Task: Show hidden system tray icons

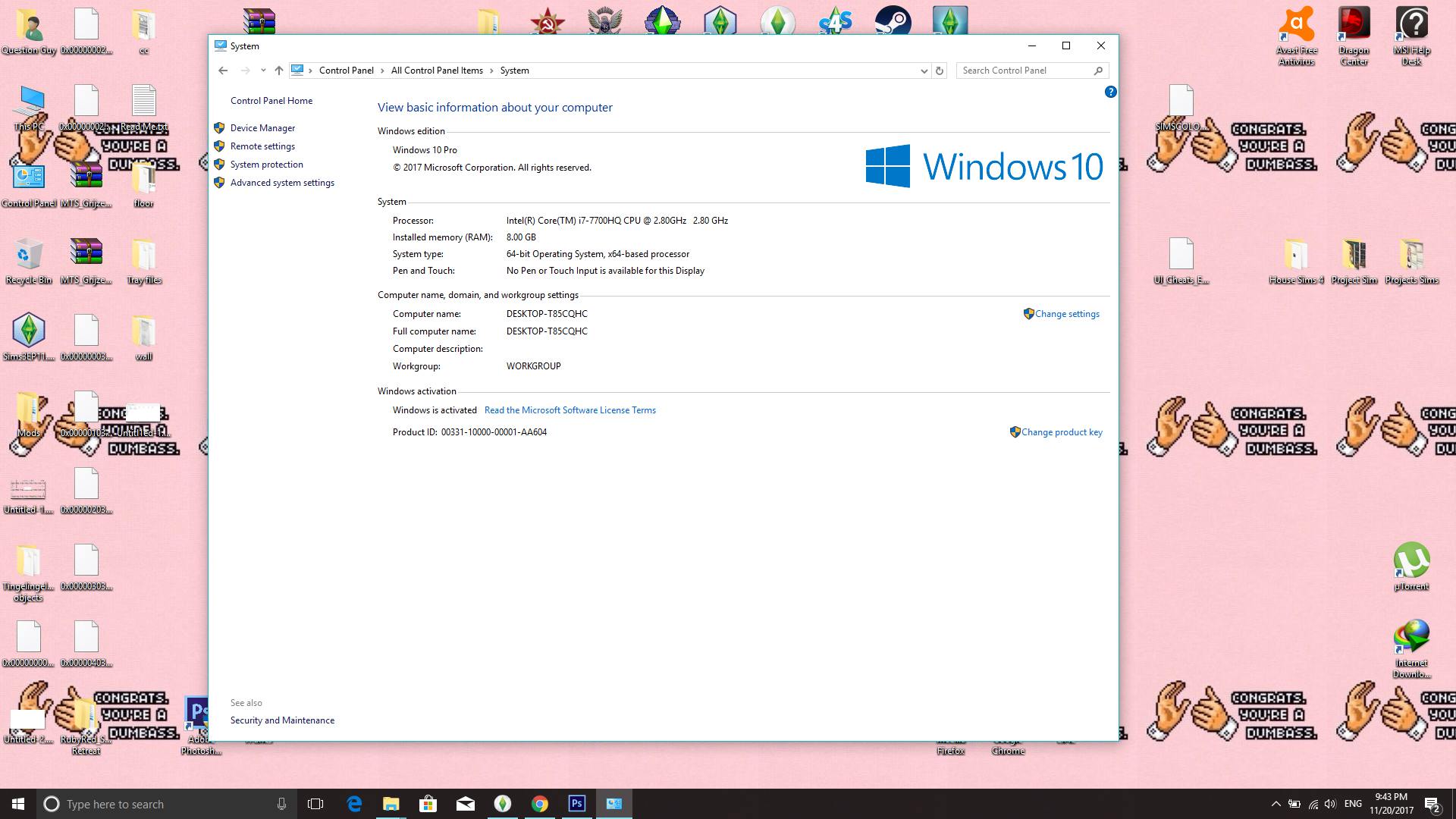Action: pyautogui.click(x=1276, y=804)
